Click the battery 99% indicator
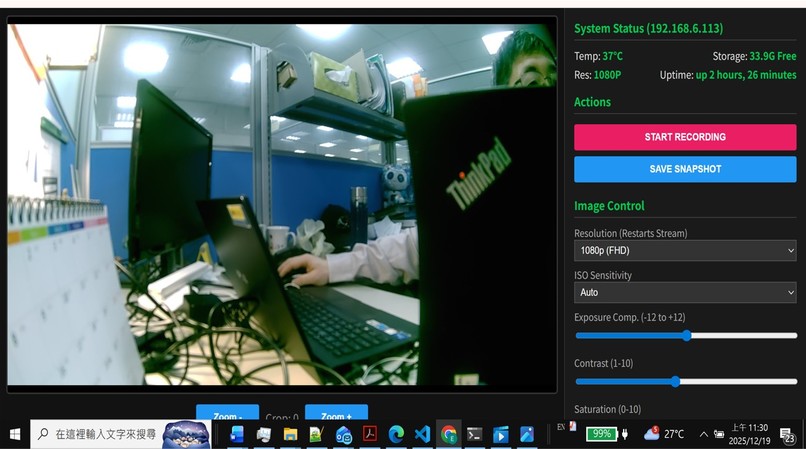The width and height of the screenshot is (806, 449). (601, 434)
